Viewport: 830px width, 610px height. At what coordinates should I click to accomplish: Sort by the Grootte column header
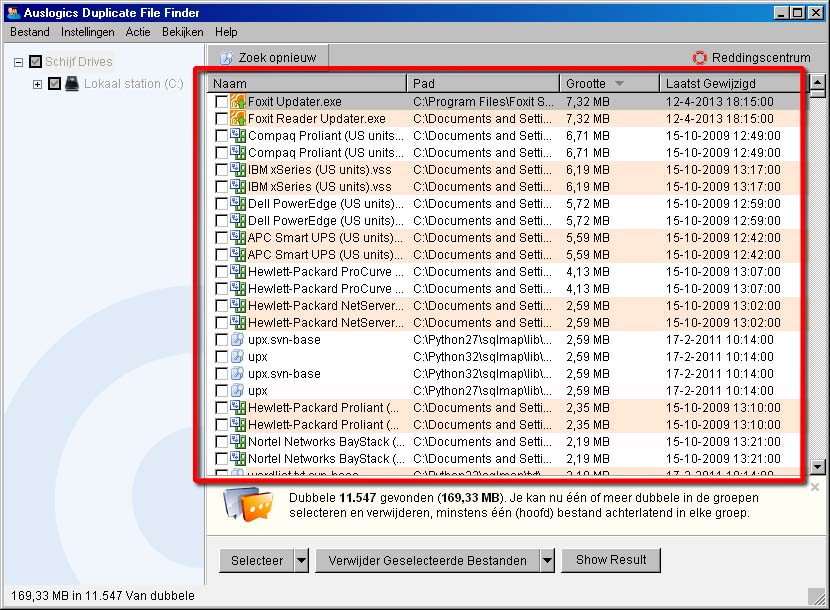point(609,83)
